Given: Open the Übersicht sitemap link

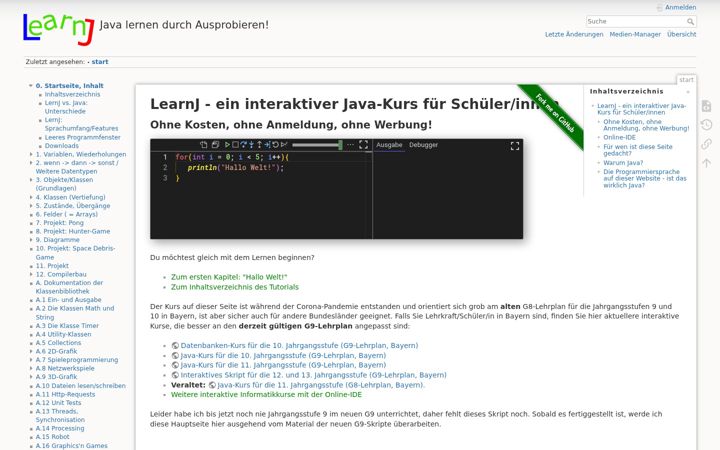Looking at the screenshot, I should [x=681, y=34].
